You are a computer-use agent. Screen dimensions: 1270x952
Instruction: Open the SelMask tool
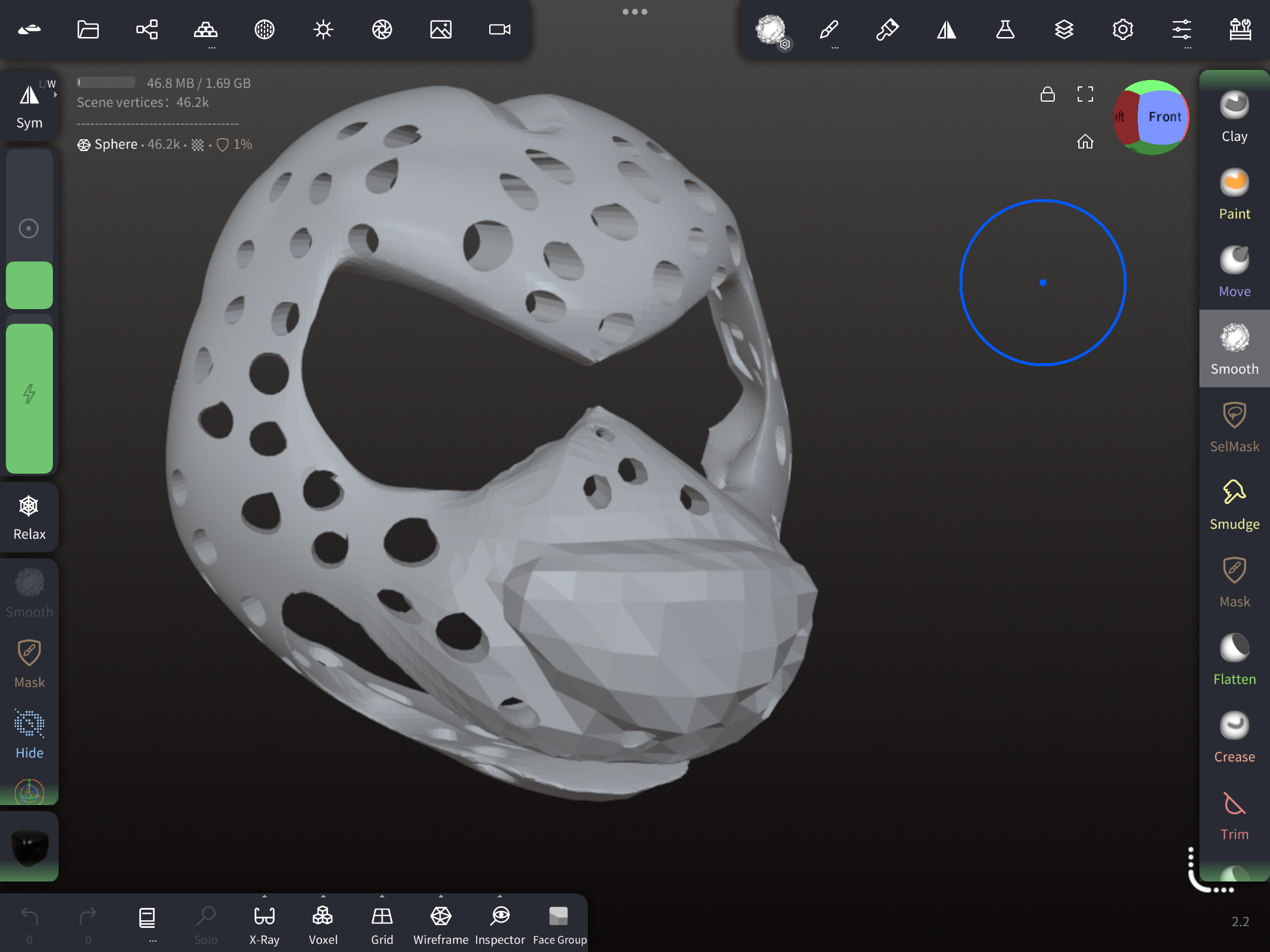(1234, 427)
